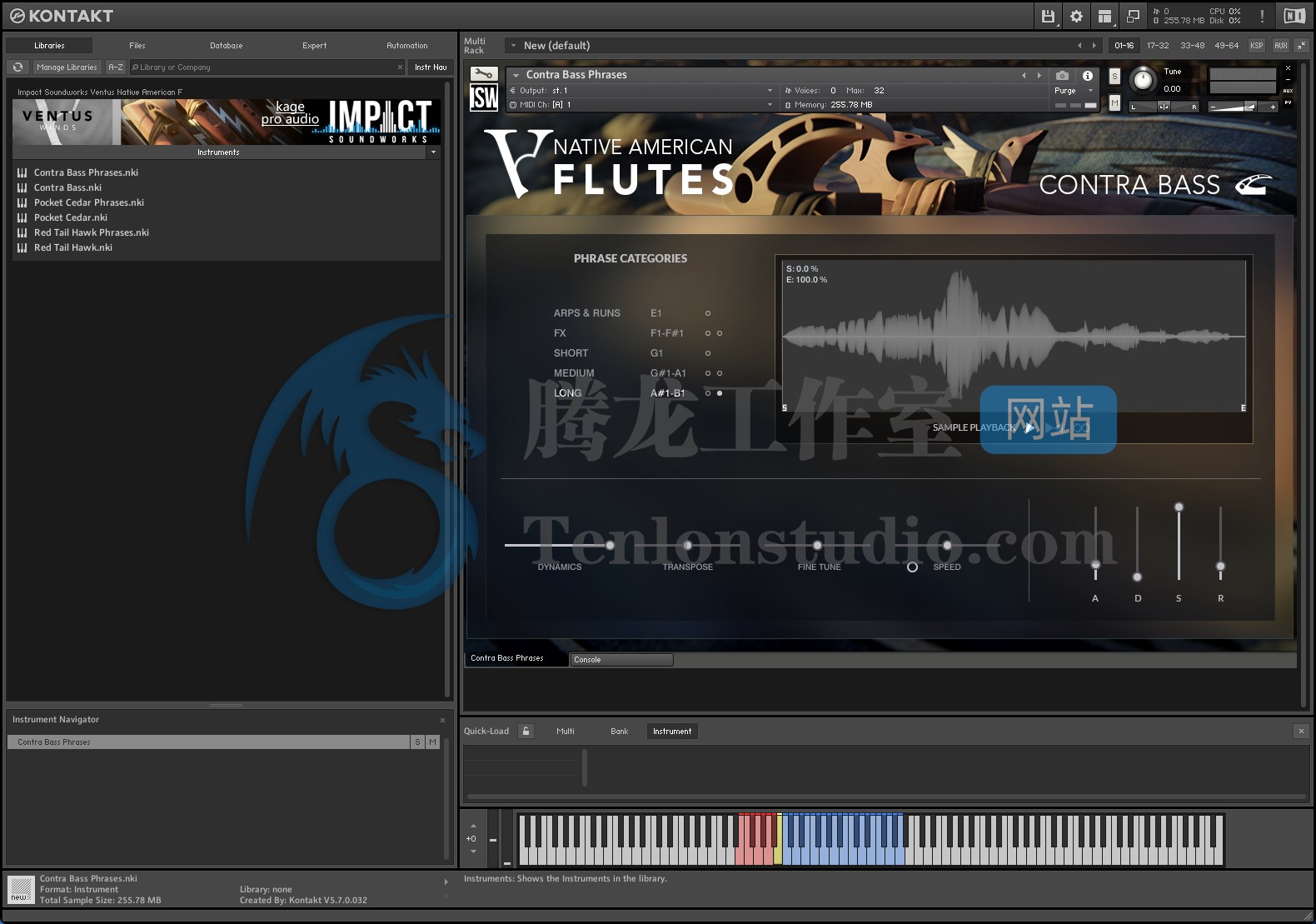Shift keyboard octave down arrow

[473, 852]
